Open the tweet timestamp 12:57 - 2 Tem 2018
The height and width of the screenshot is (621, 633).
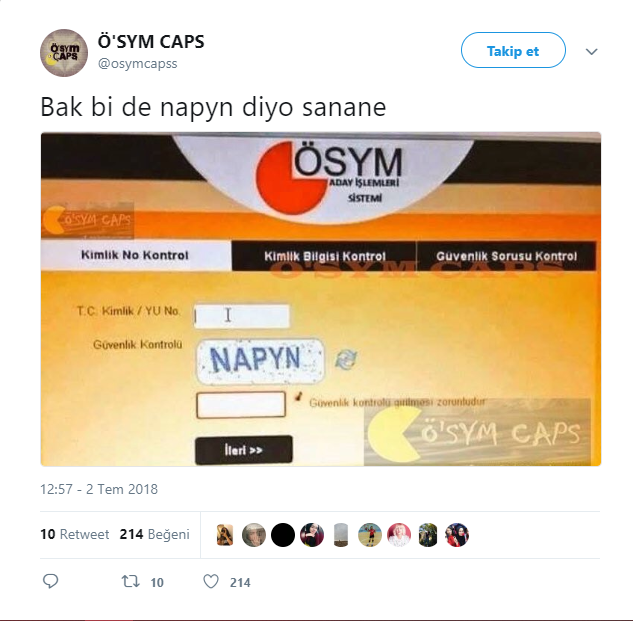tap(99, 489)
